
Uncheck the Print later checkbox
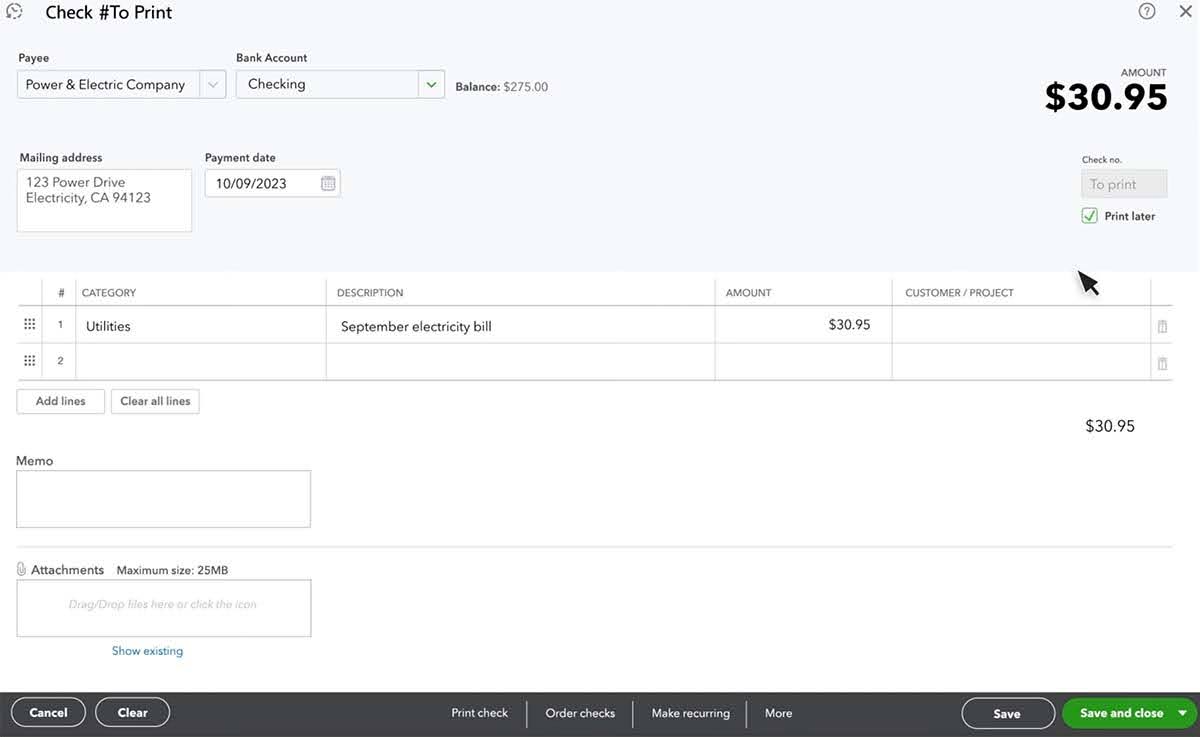pos(1088,215)
